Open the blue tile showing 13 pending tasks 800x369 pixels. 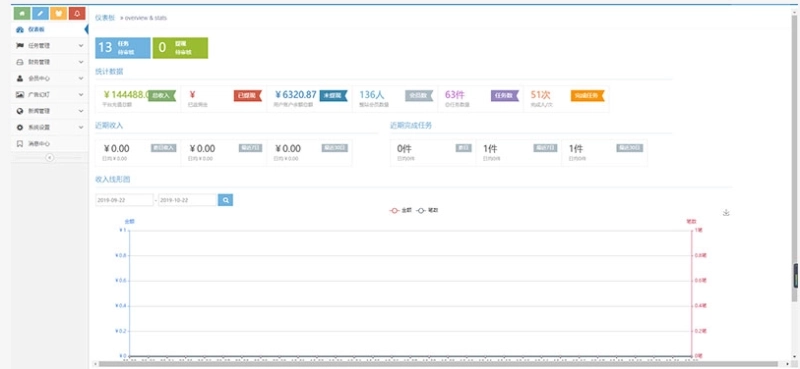tap(122, 47)
